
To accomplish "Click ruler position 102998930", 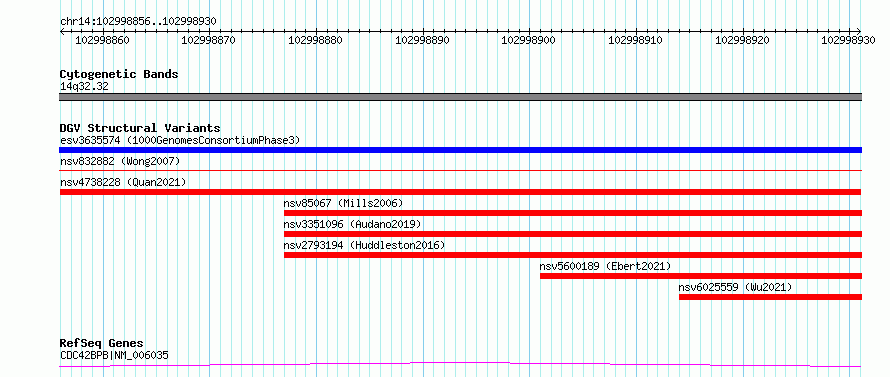I will (849, 40).
